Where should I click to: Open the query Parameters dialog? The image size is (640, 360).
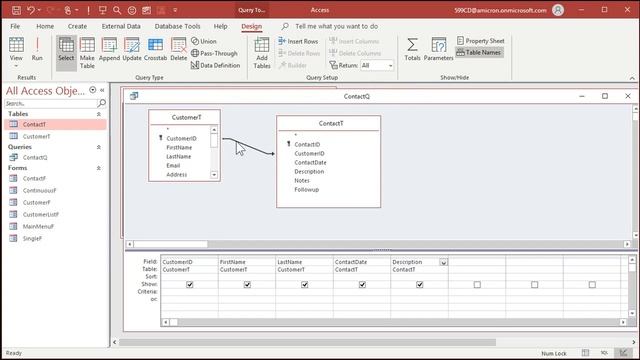tap(438, 49)
